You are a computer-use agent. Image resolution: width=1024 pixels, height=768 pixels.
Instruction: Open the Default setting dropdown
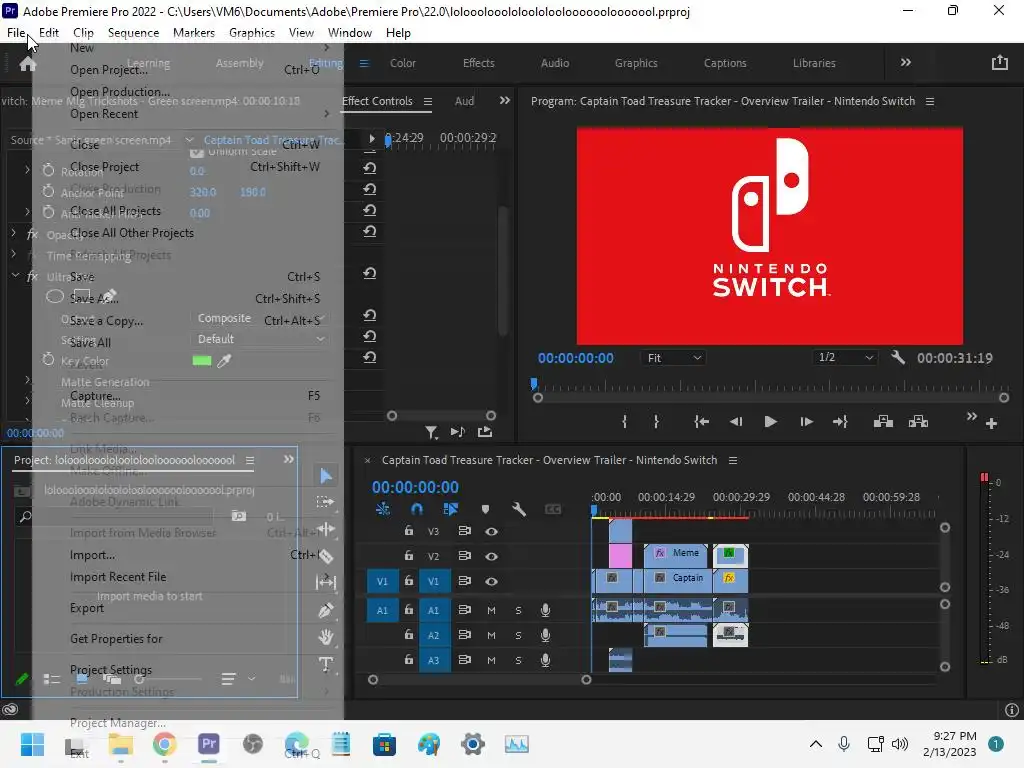click(x=259, y=339)
